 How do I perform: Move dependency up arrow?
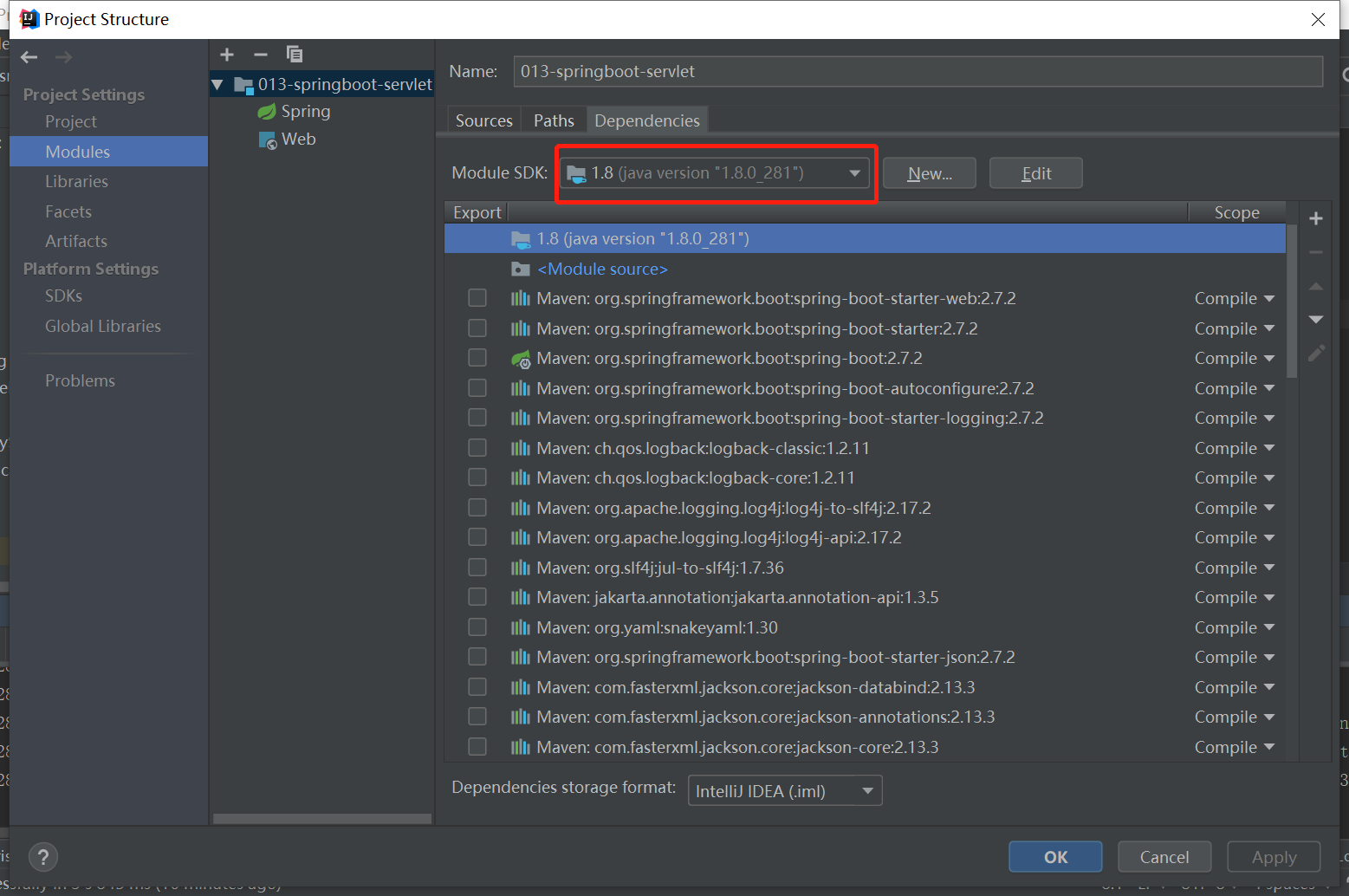coord(1316,286)
